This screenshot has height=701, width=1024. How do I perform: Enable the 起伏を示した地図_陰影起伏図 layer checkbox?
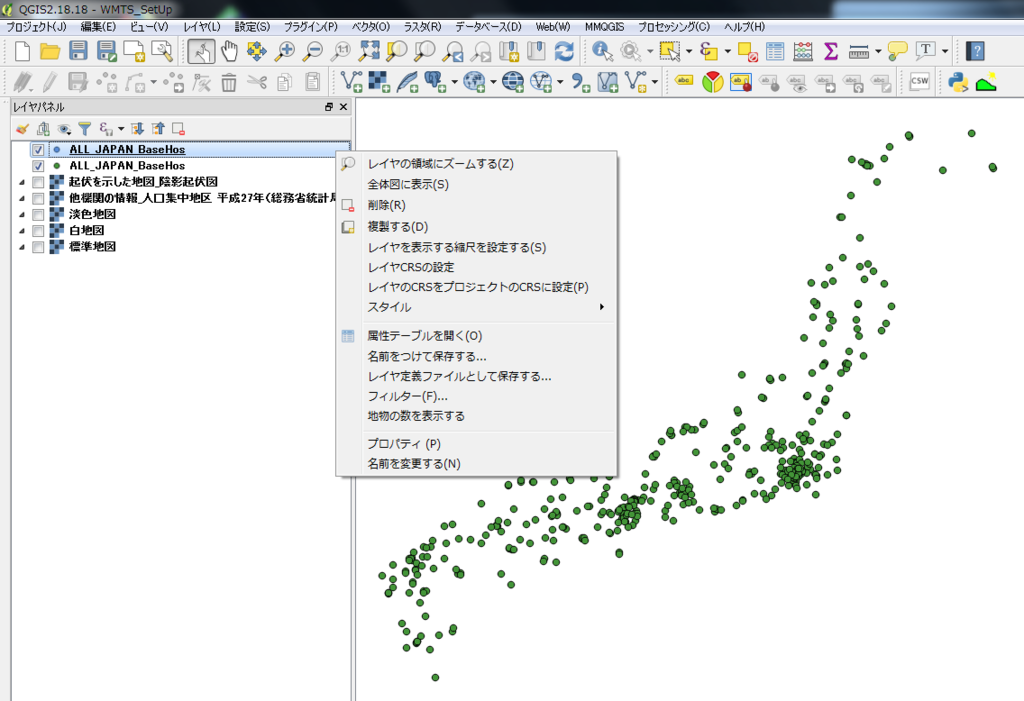pos(38,182)
